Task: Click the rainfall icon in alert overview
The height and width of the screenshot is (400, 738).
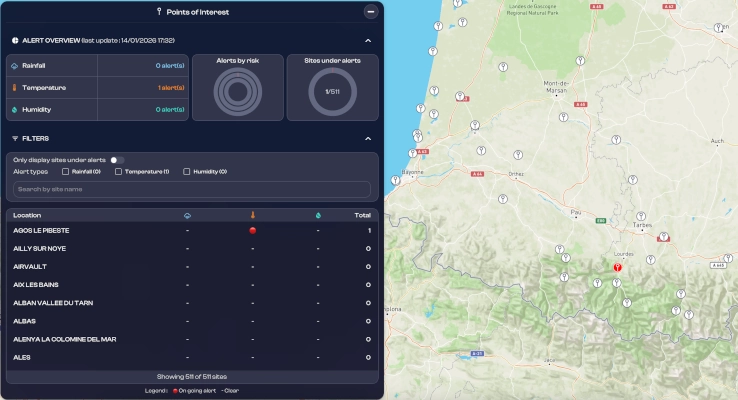Action: [15, 66]
